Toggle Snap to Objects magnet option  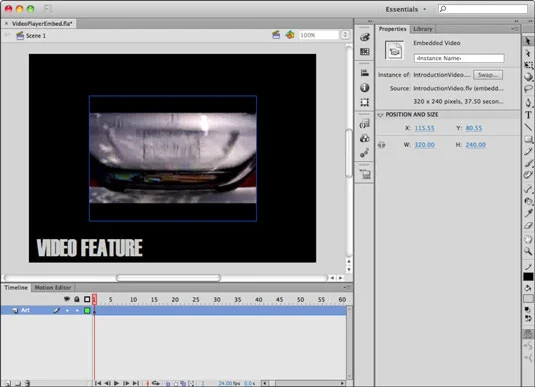click(x=528, y=334)
